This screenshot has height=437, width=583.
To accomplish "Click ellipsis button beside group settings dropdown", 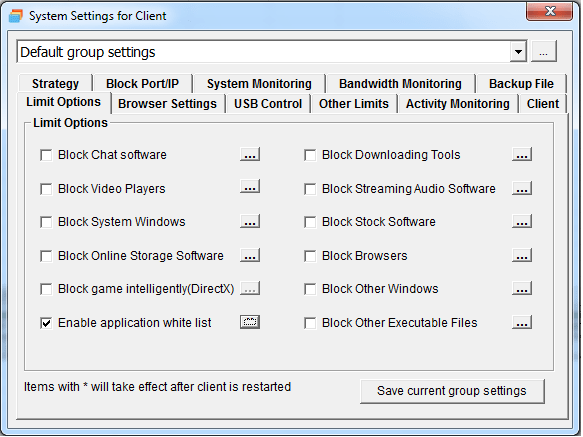I will (544, 51).
